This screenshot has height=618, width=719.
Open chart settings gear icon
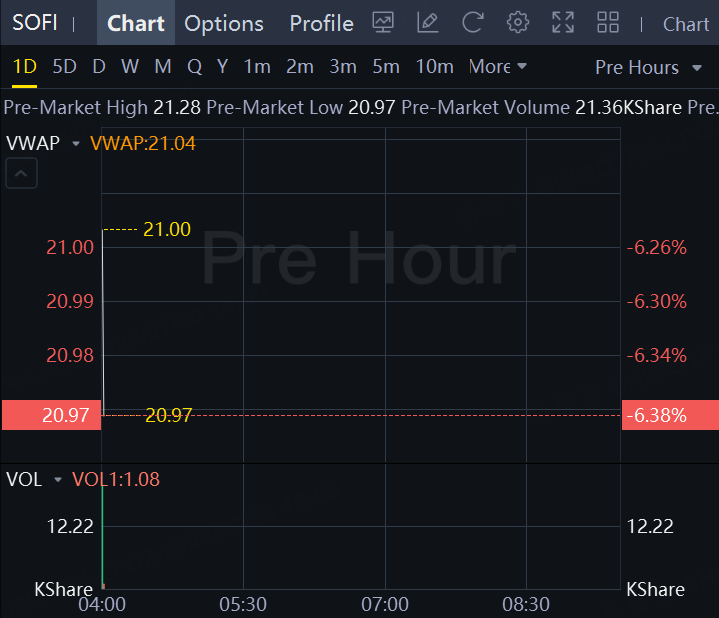click(518, 22)
